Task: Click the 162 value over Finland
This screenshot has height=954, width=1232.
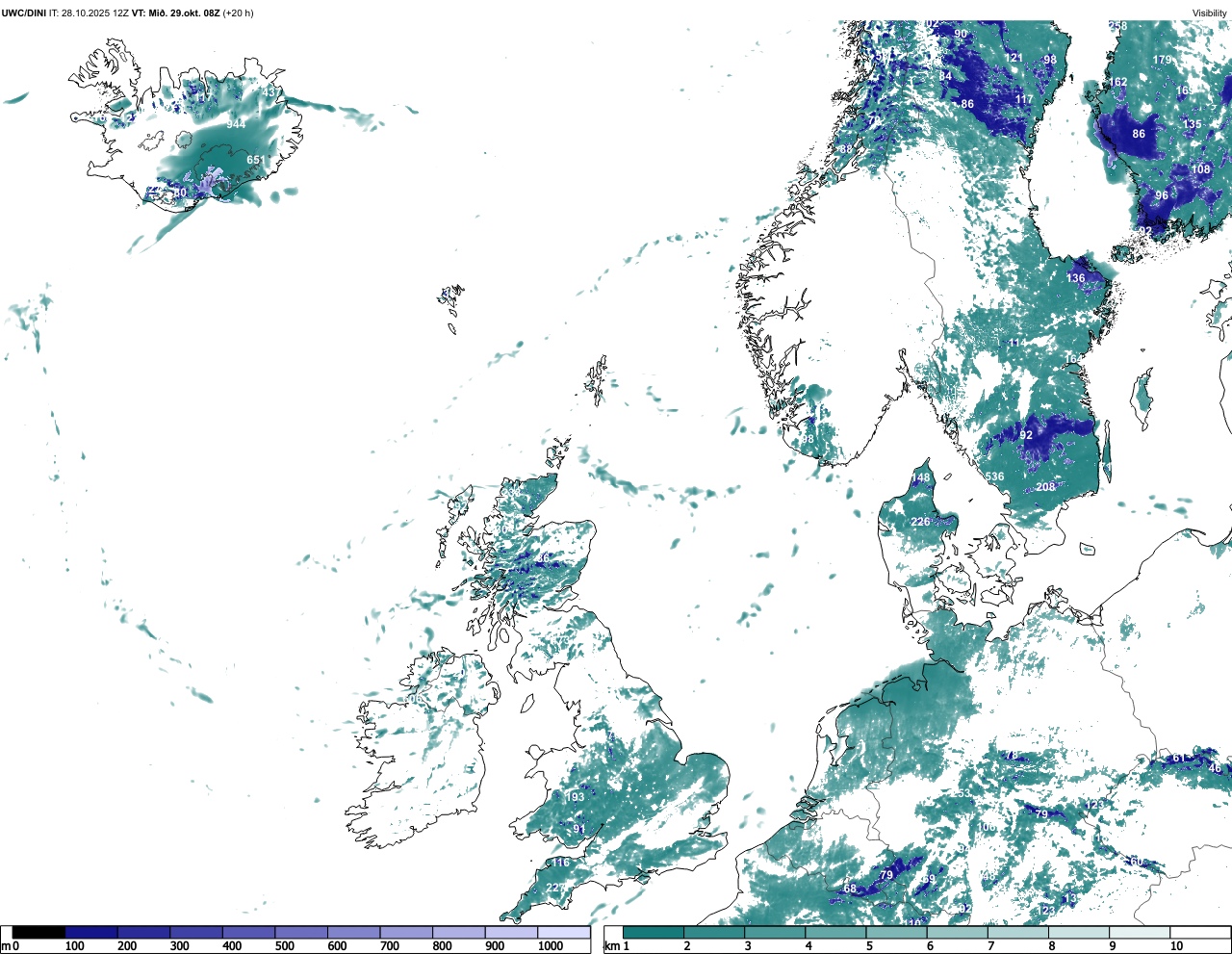Action: [x=1117, y=83]
